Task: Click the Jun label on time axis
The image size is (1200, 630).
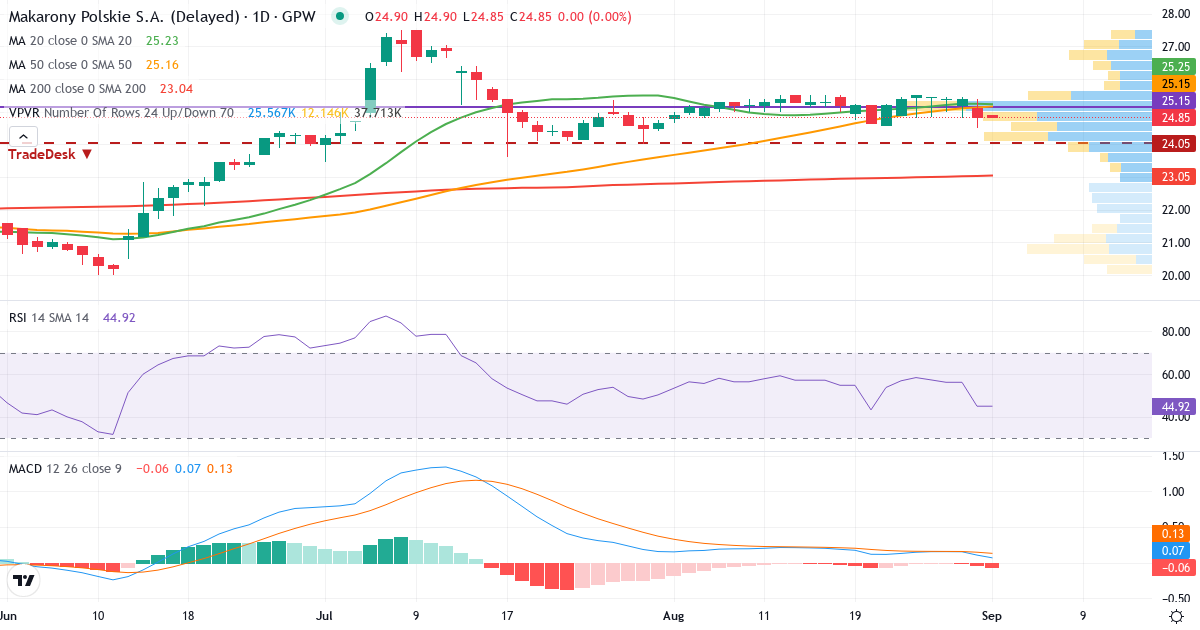Action: (x=10, y=617)
